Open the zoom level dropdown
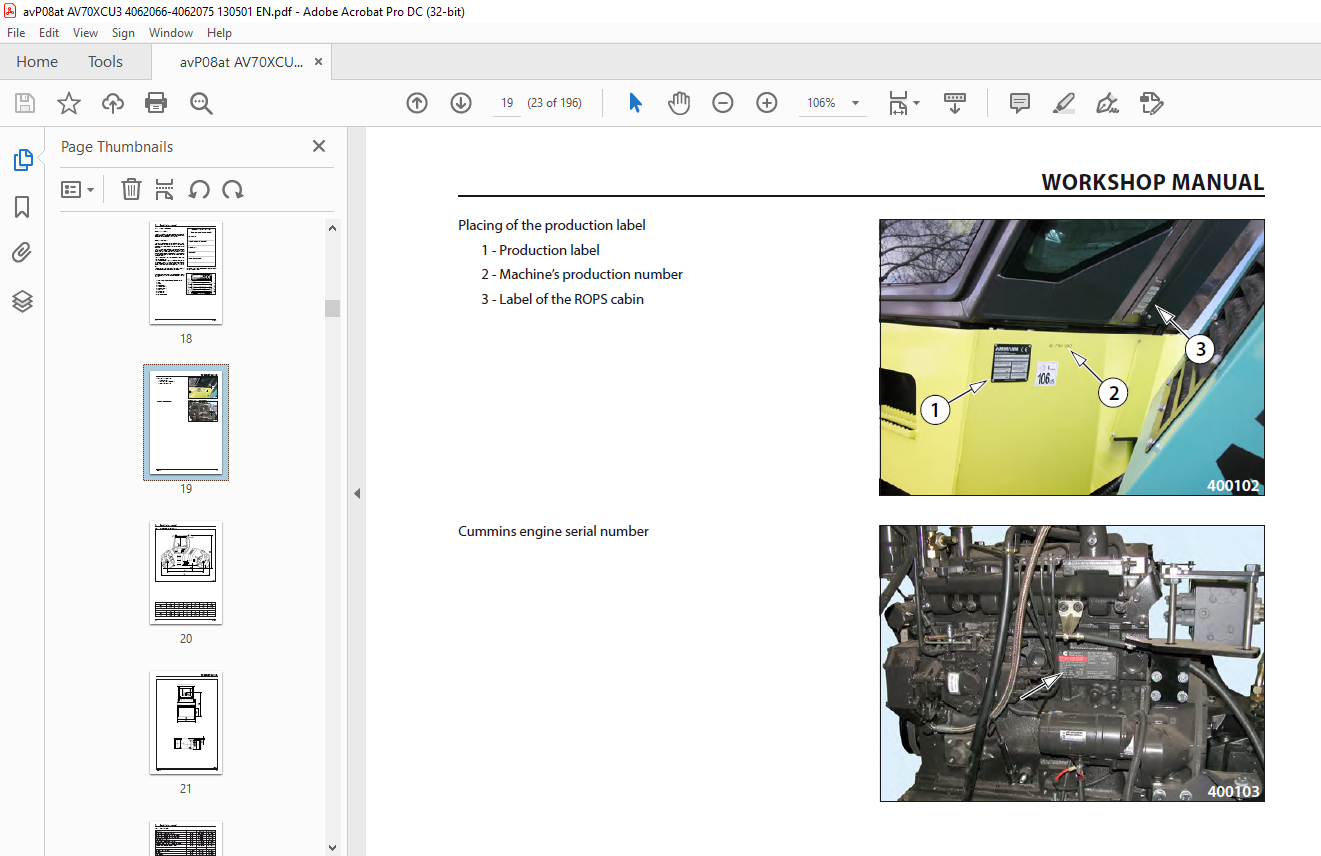The image size is (1321, 856). point(855,103)
